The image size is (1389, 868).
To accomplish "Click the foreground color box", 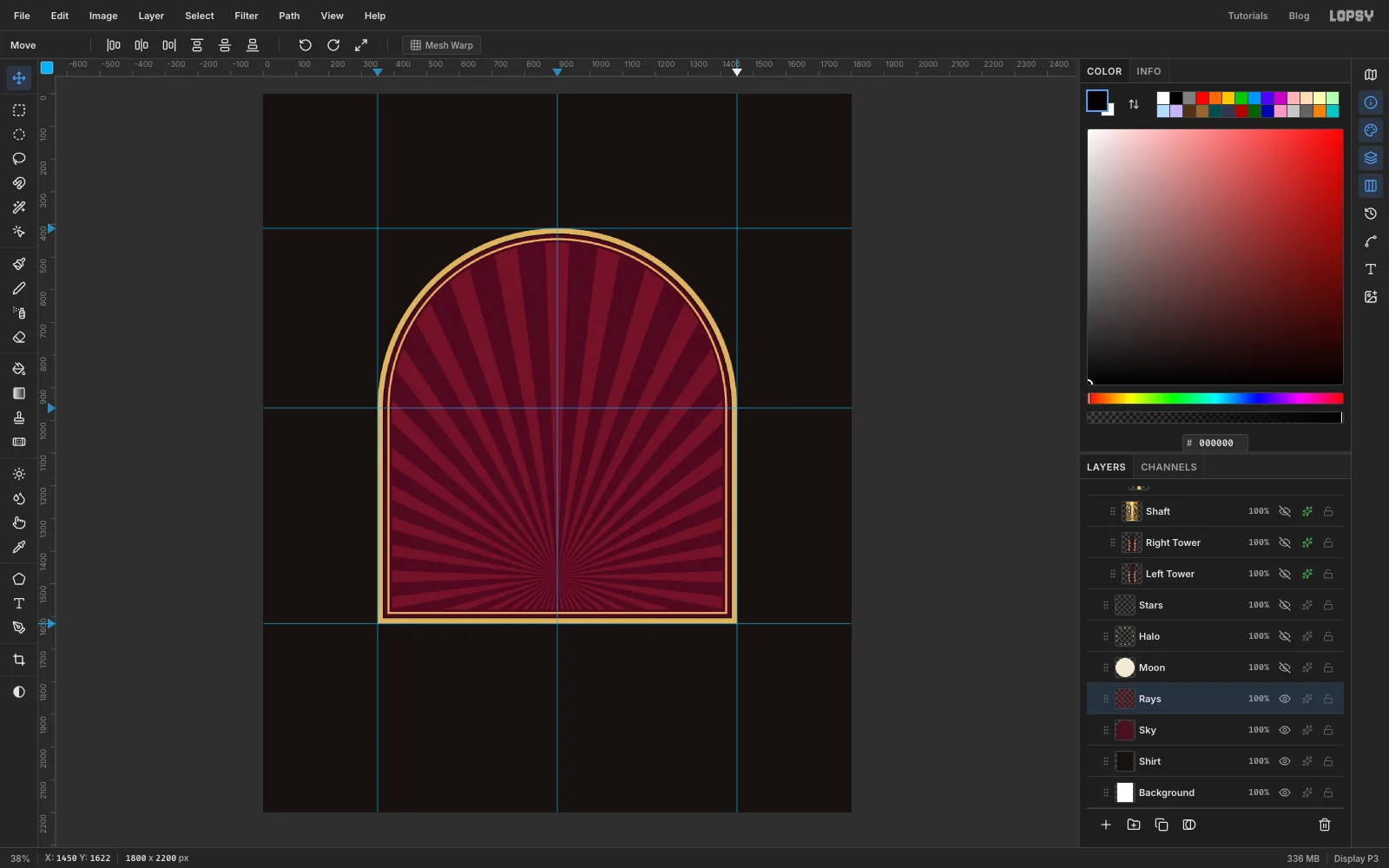I will (x=1097, y=101).
